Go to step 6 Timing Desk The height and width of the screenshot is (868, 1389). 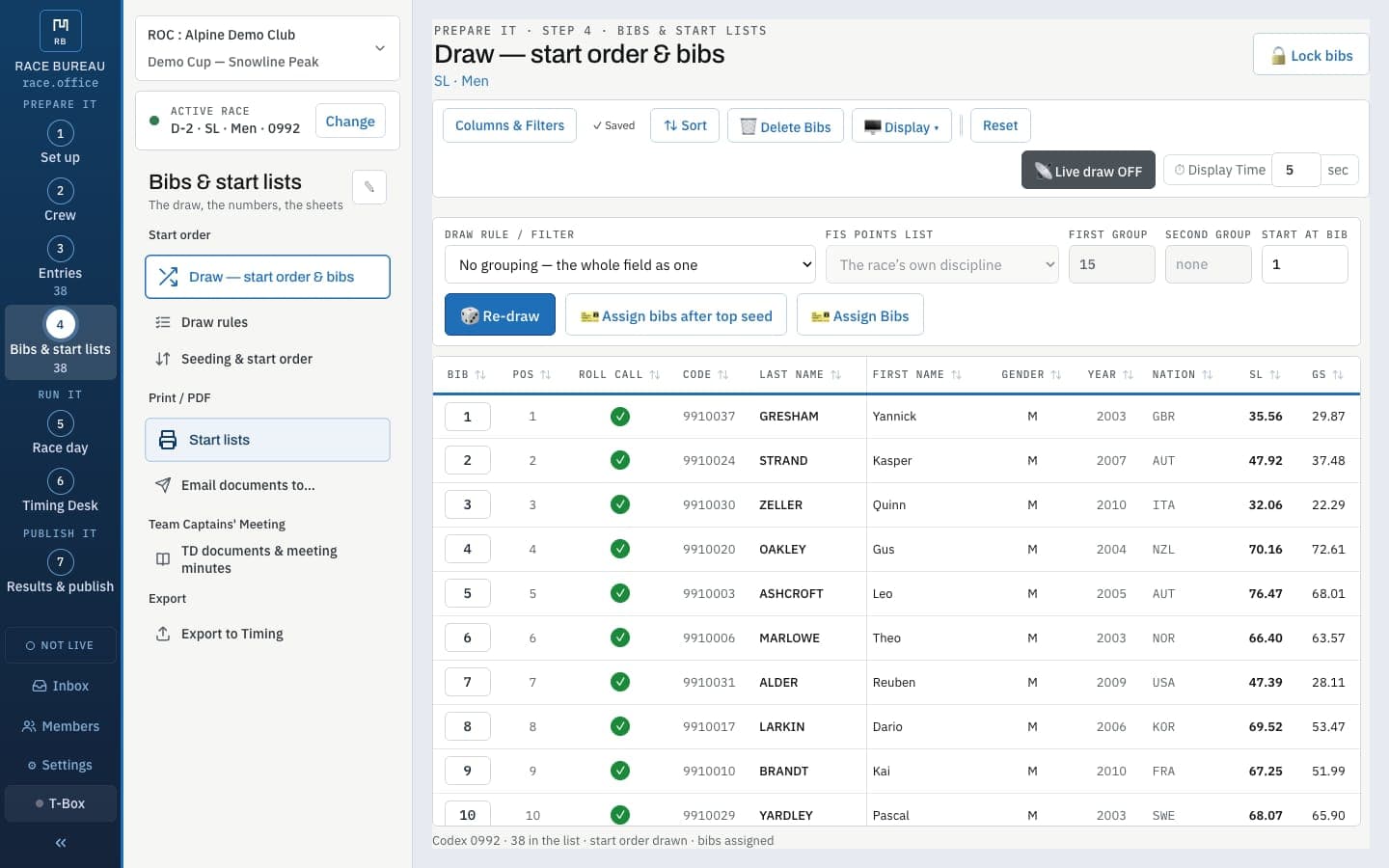tap(60, 491)
